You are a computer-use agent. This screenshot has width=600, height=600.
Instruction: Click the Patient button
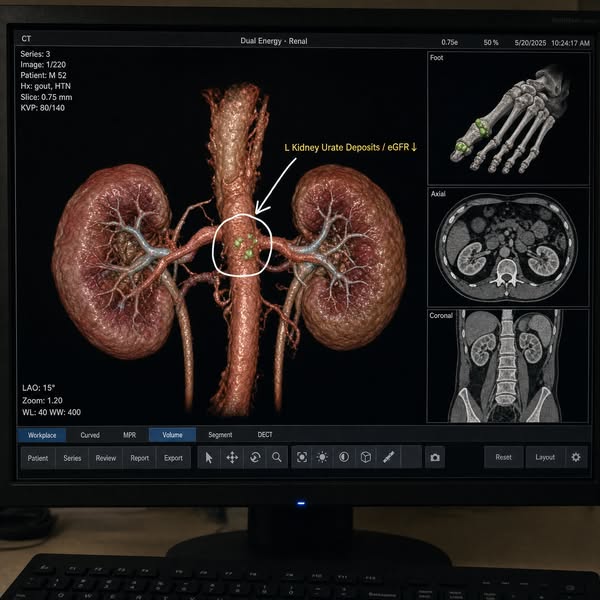point(38,458)
